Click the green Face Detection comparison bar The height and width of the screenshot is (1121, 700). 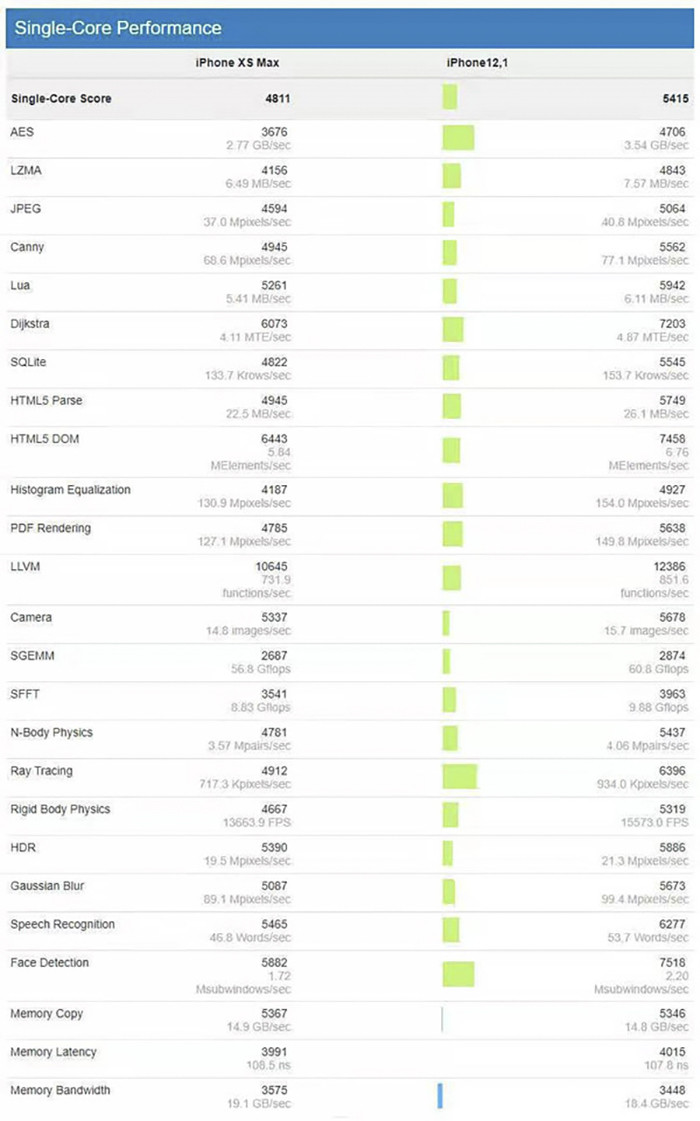458,974
